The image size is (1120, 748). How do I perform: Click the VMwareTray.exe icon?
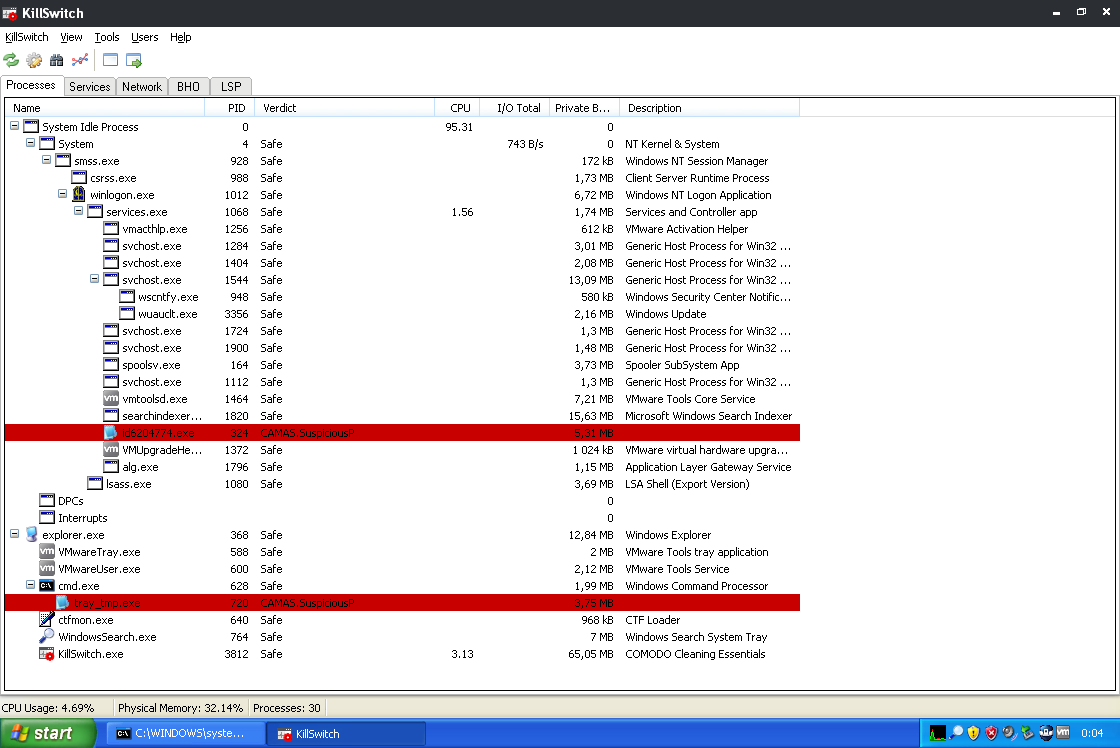46,552
